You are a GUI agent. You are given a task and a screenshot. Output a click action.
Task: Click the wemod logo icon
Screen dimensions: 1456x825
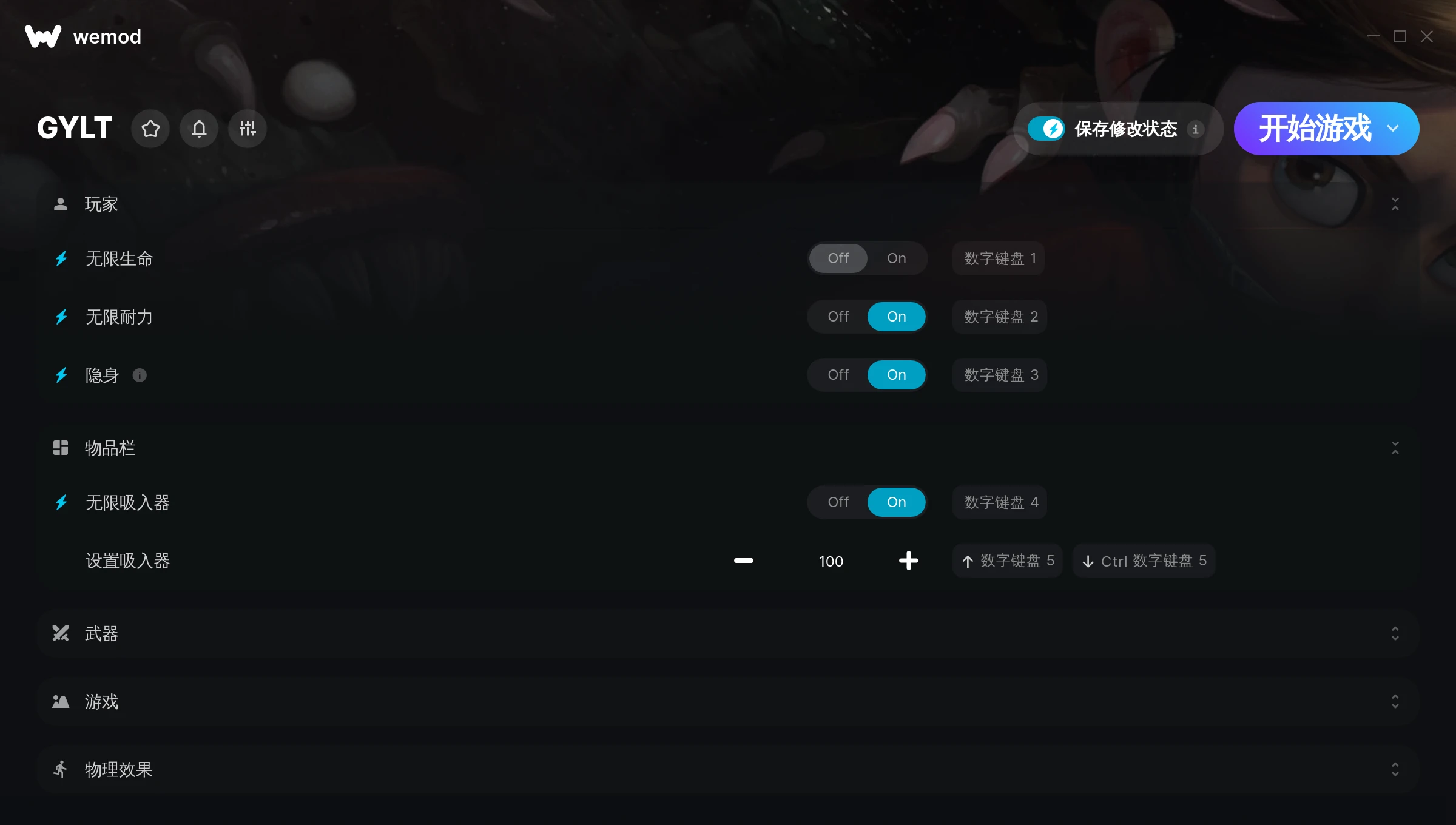pos(43,36)
